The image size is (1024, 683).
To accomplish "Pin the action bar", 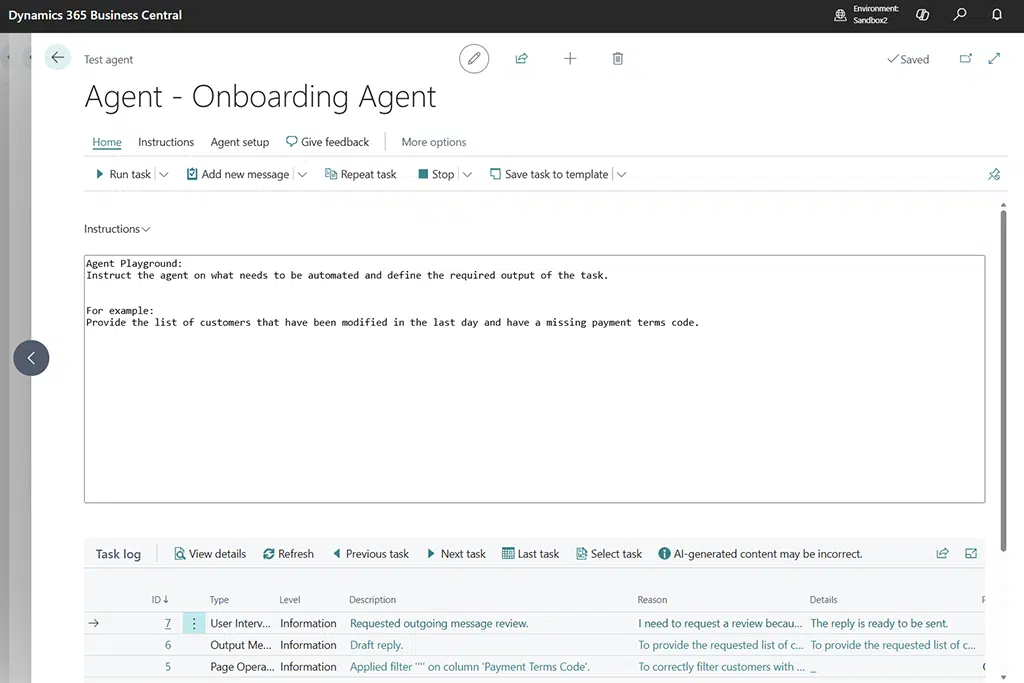I will (994, 174).
